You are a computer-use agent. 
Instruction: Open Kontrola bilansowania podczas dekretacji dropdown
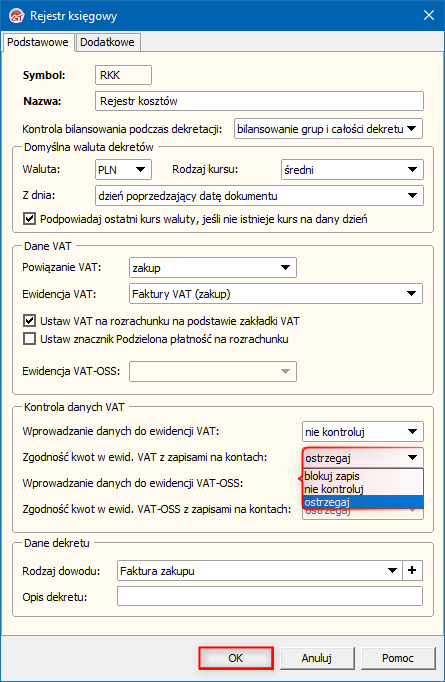tap(328, 129)
